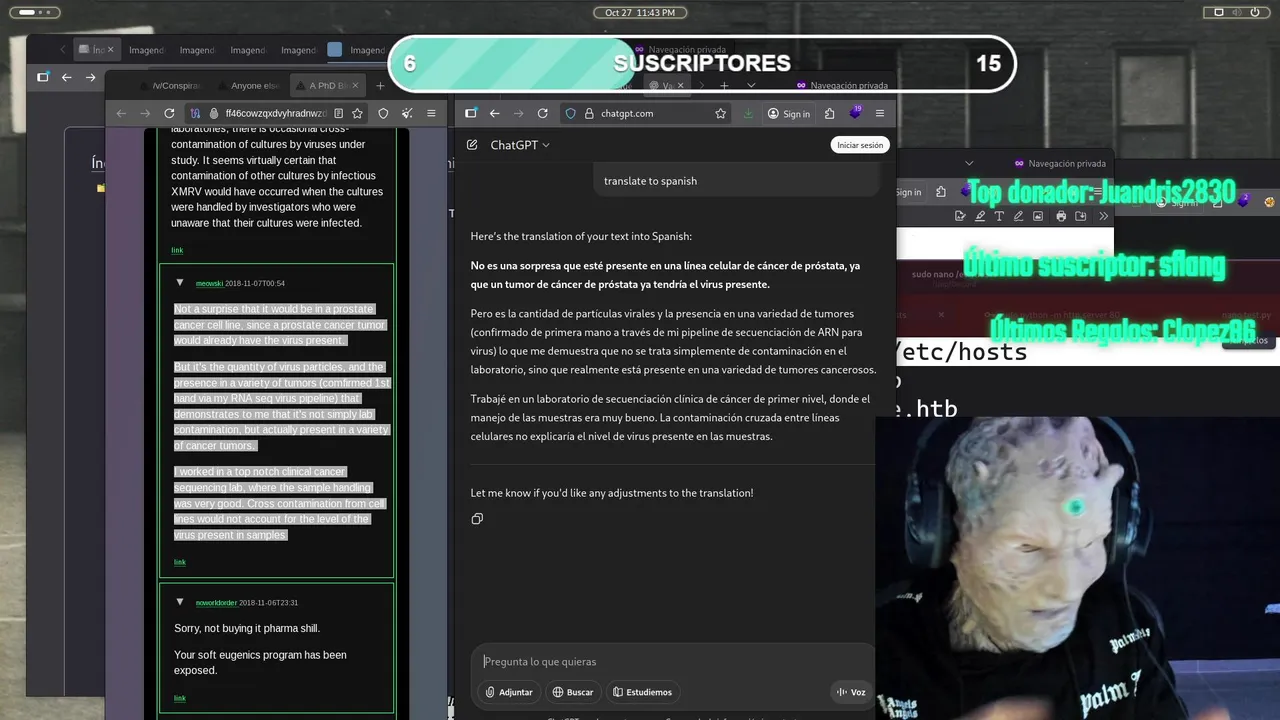This screenshot has width=1280, height=720.
Task: Open ChatGPT browser hamburger menu
Action: [x=880, y=113]
